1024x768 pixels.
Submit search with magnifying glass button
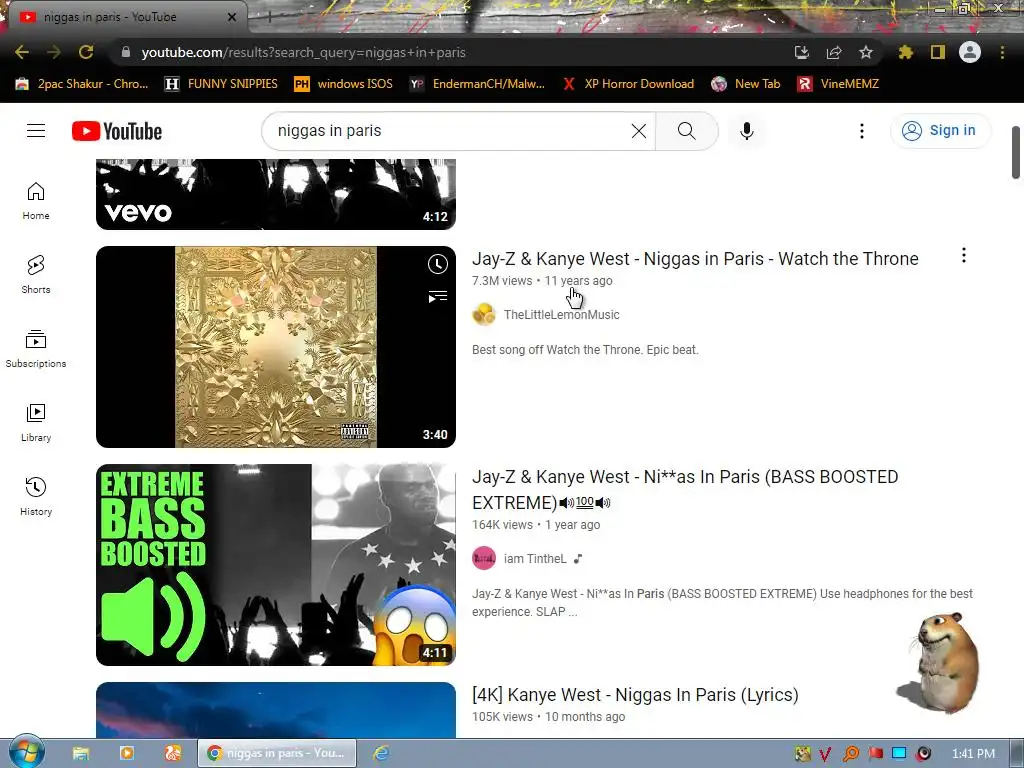687,131
